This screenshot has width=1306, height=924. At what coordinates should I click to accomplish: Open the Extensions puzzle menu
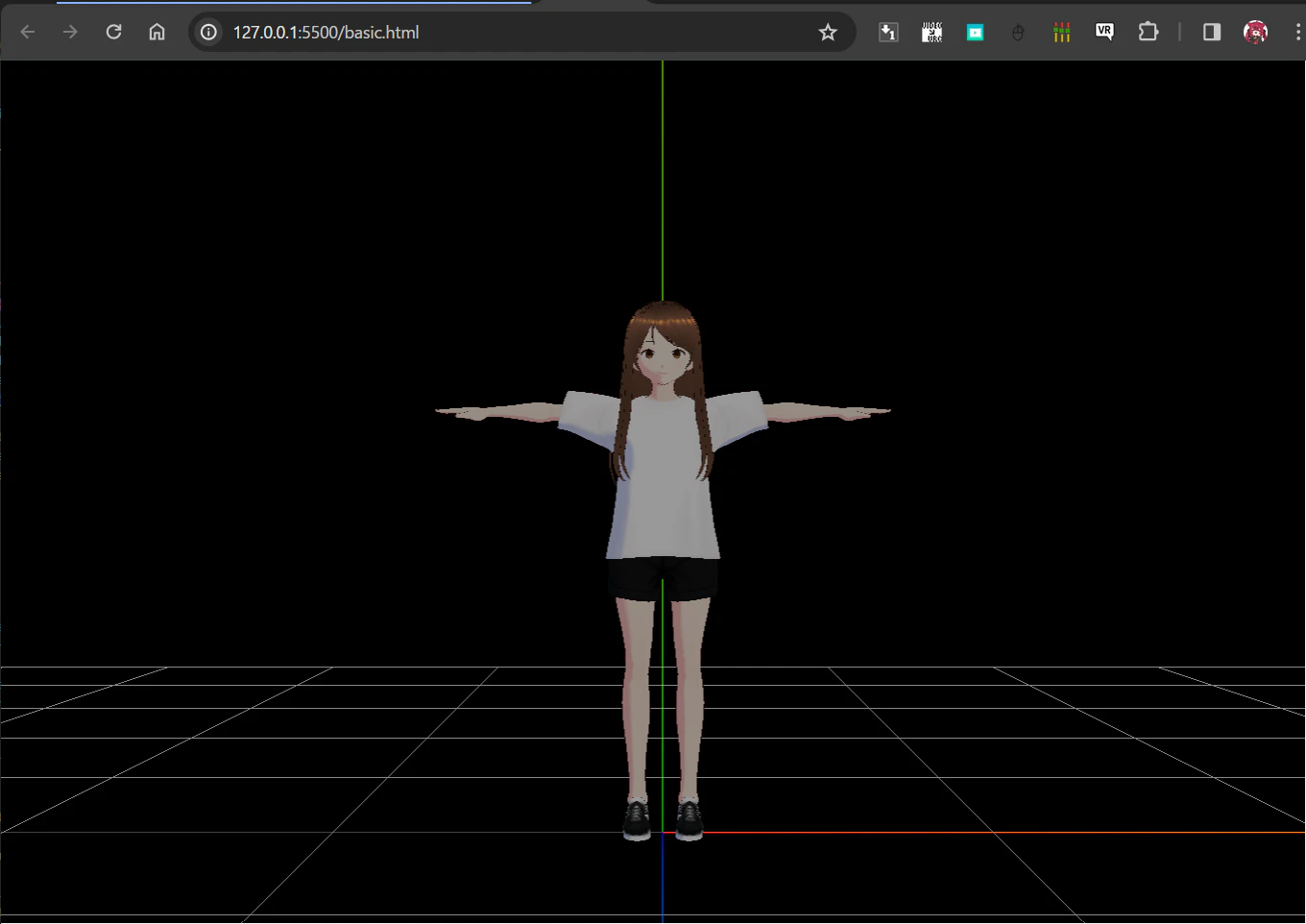(1148, 33)
